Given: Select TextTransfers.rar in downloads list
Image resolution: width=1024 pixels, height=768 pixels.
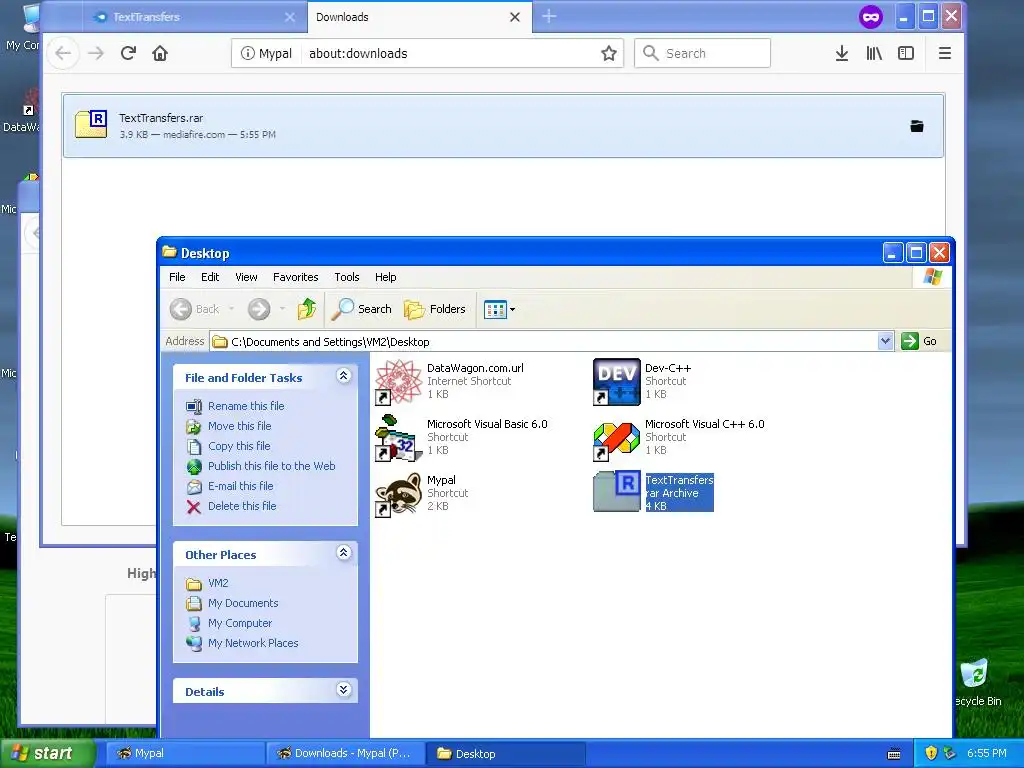Looking at the screenshot, I should (503, 125).
